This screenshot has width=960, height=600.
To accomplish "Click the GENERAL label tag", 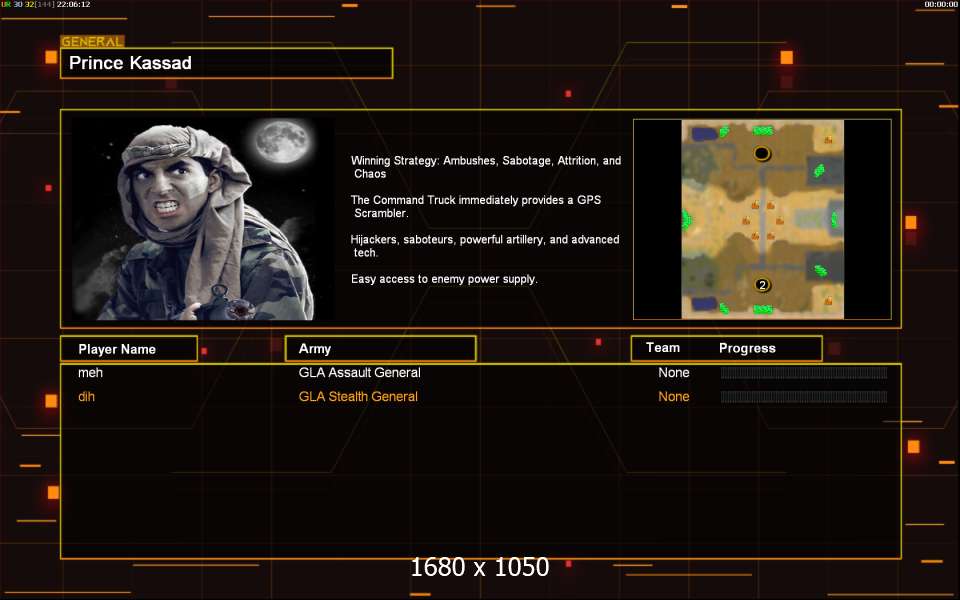I will 92,42.
